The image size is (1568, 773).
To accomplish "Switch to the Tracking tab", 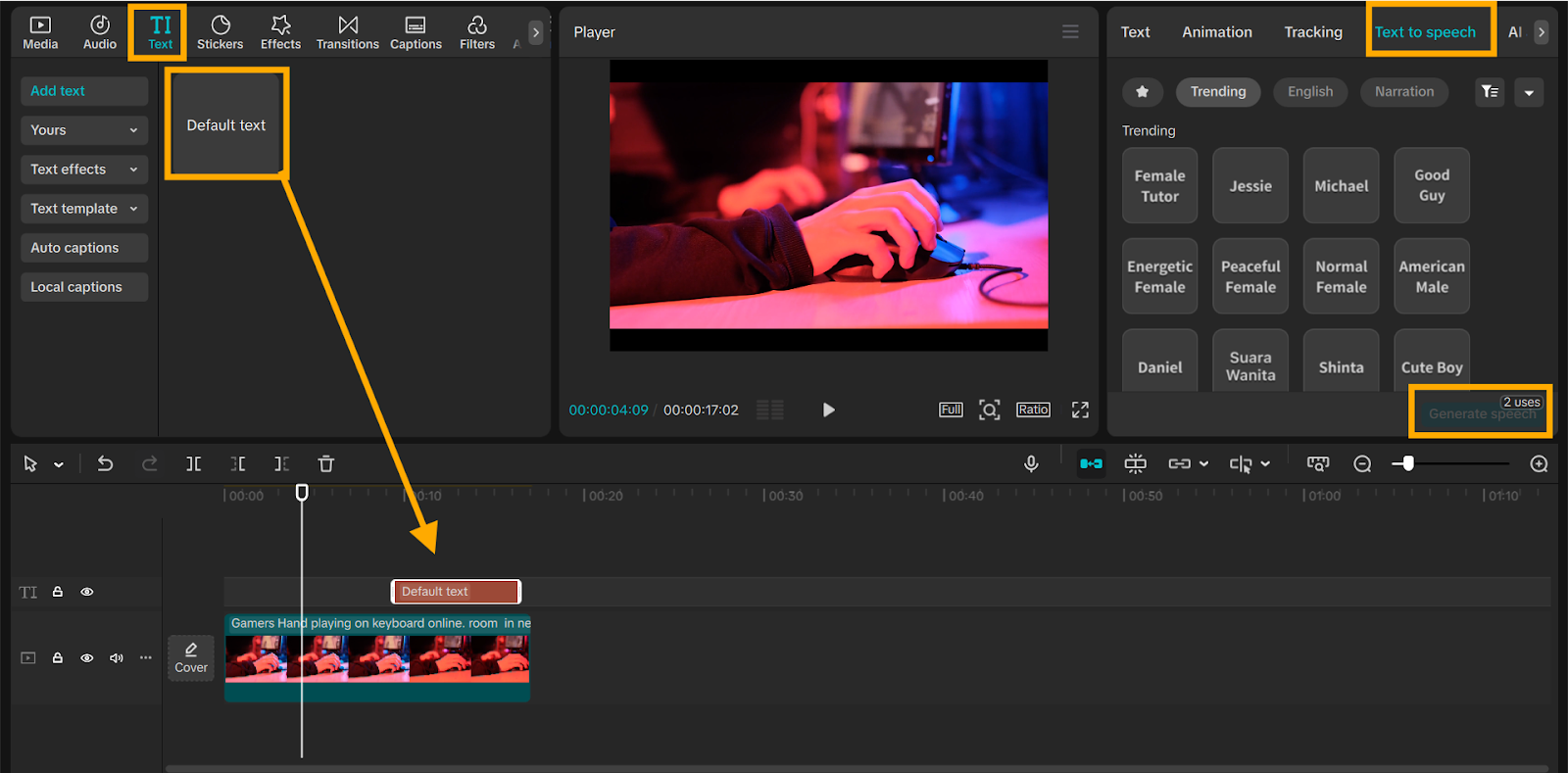I will [1312, 32].
